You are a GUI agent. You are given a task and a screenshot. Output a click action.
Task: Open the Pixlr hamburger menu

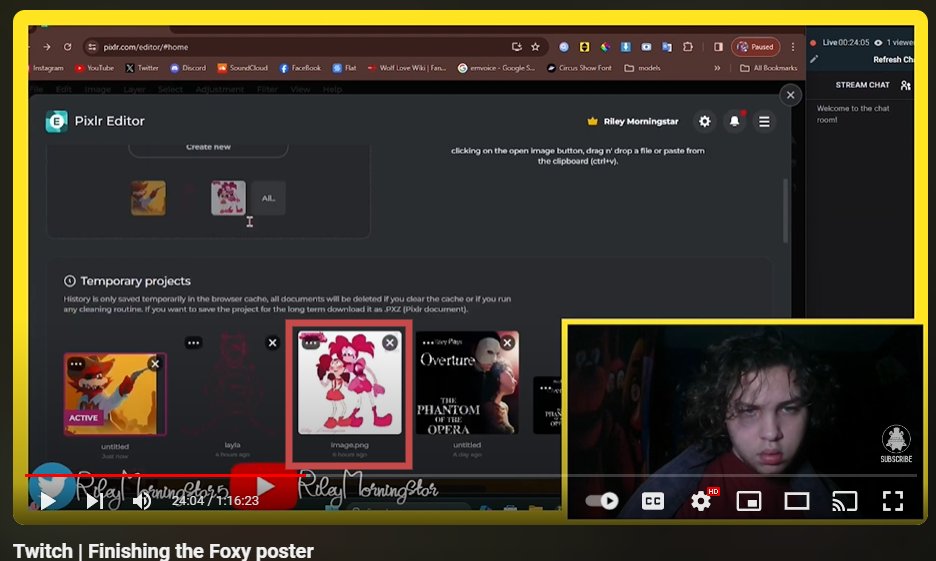764,121
